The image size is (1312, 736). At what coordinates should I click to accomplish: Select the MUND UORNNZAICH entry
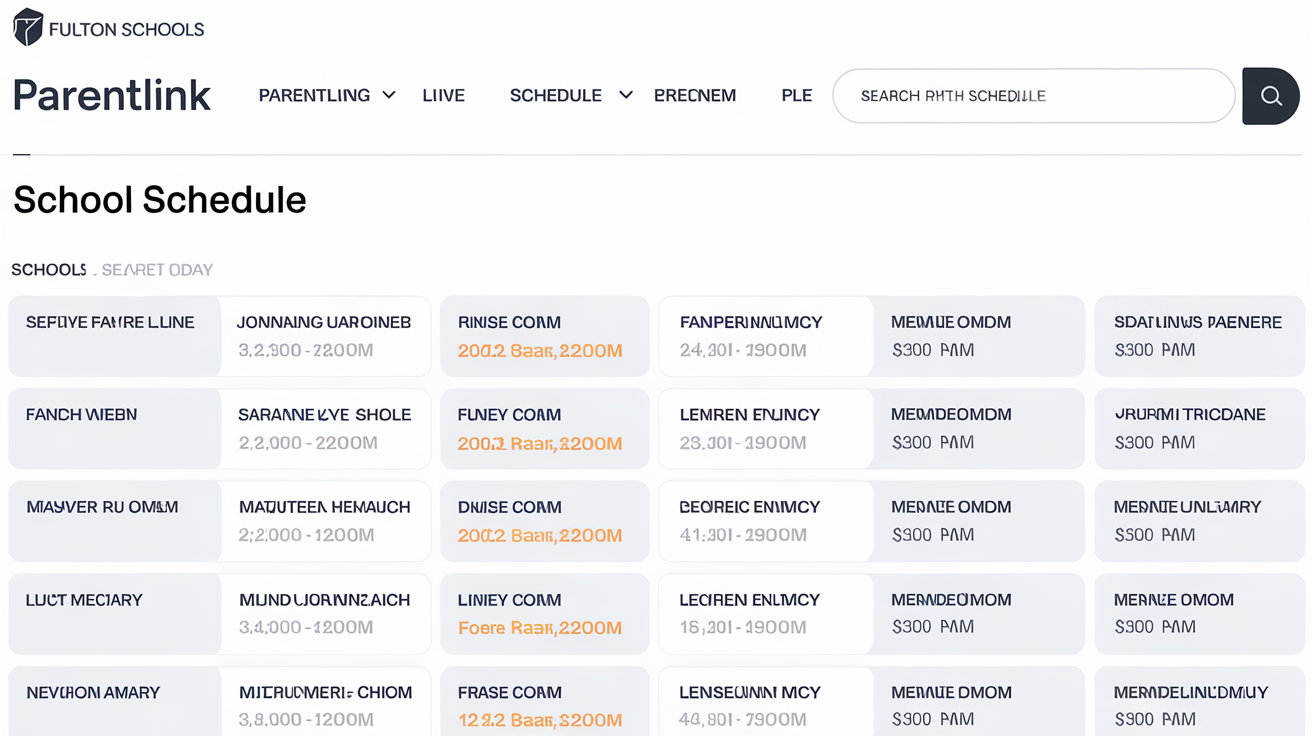click(x=325, y=614)
